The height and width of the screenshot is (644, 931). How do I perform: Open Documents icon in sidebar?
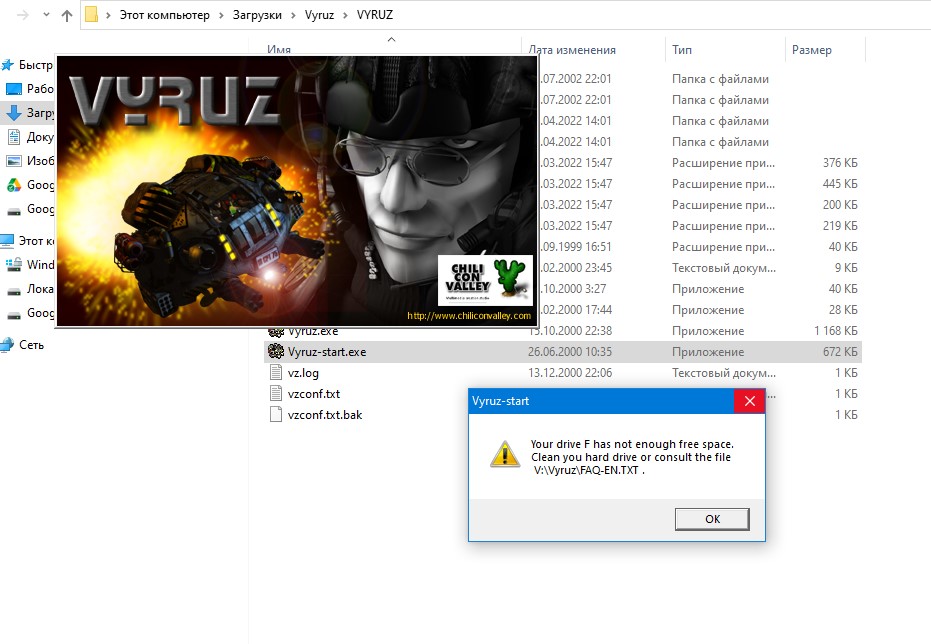tap(14, 137)
